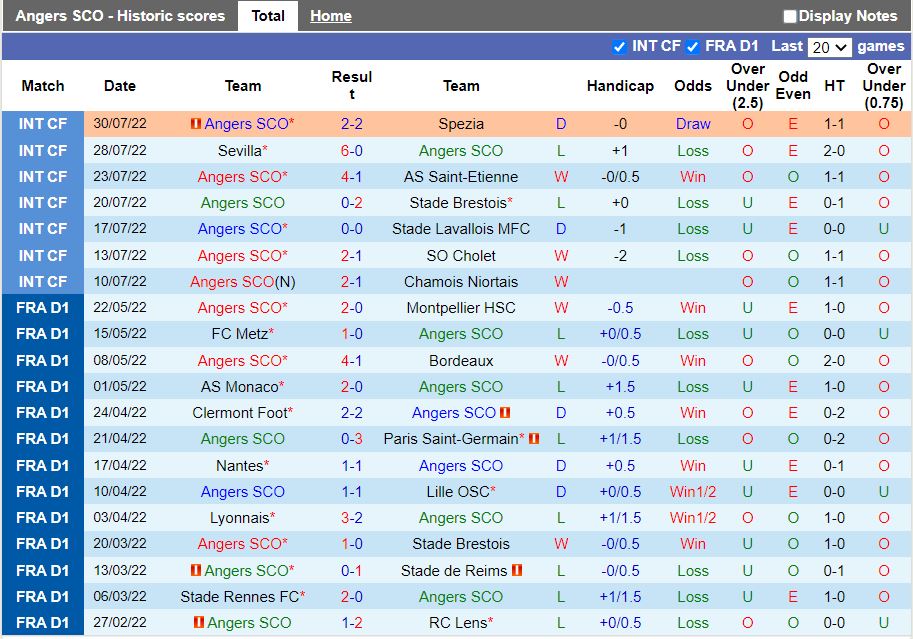Click the INT CF league cell for 30/07/22

click(42, 124)
